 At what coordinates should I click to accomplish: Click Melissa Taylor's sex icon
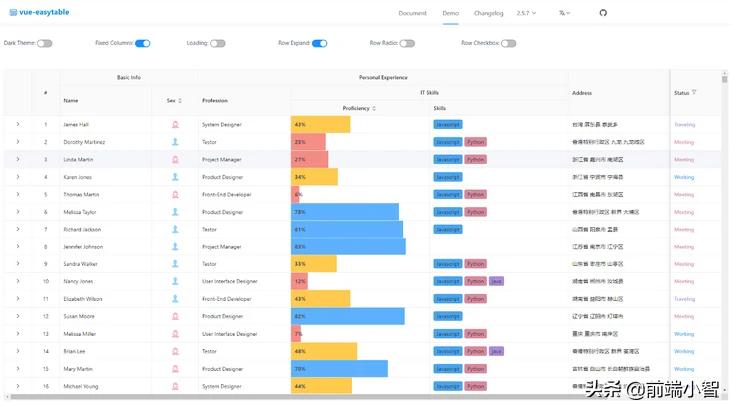(175, 212)
